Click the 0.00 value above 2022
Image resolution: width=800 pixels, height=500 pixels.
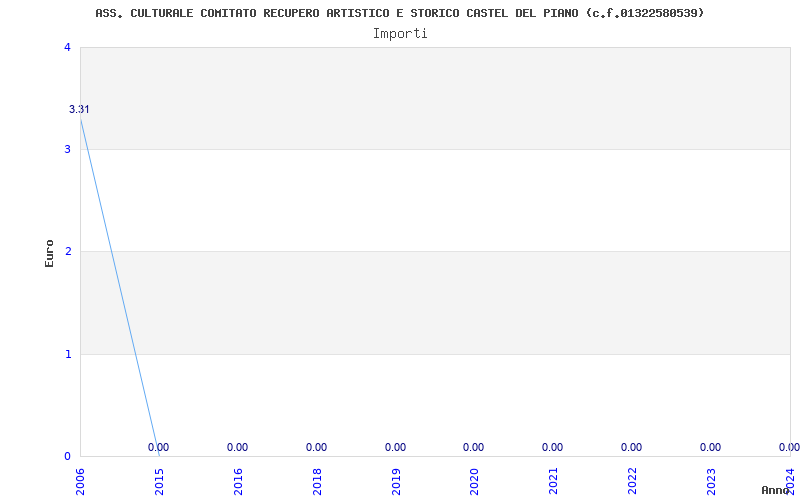point(632,447)
